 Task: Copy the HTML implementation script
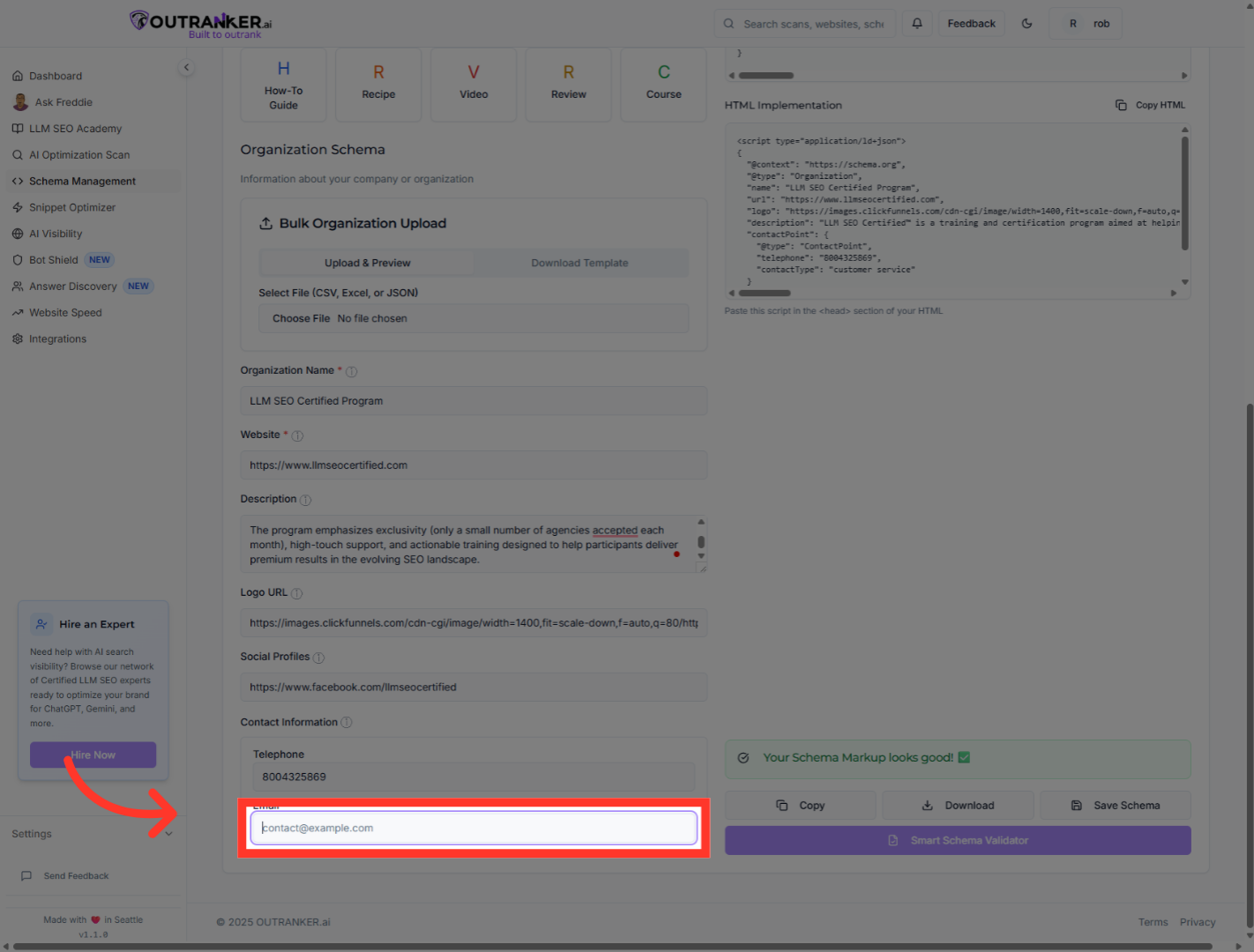pyautogui.click(x=1151, y=104)
